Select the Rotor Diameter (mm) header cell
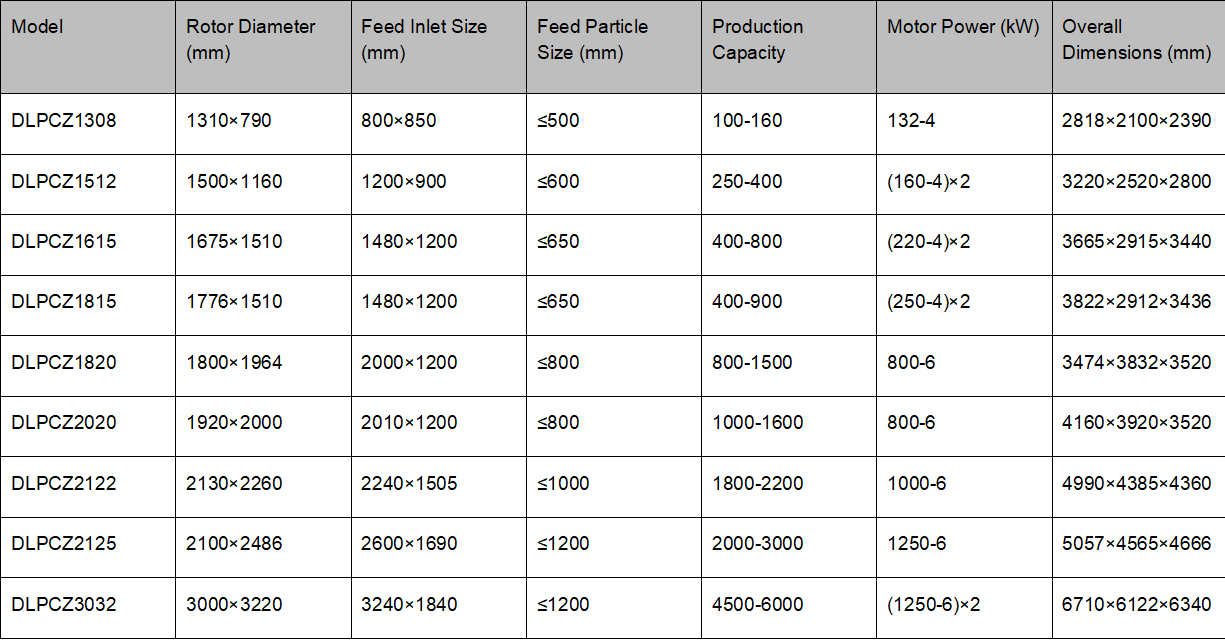Screen dimensions: 1225x640 coord(263,47)
